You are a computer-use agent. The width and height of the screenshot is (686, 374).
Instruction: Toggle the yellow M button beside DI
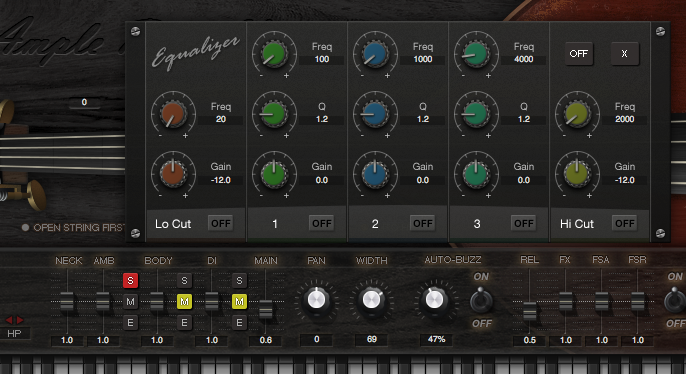pyautogui.click(x=239, y=301)
